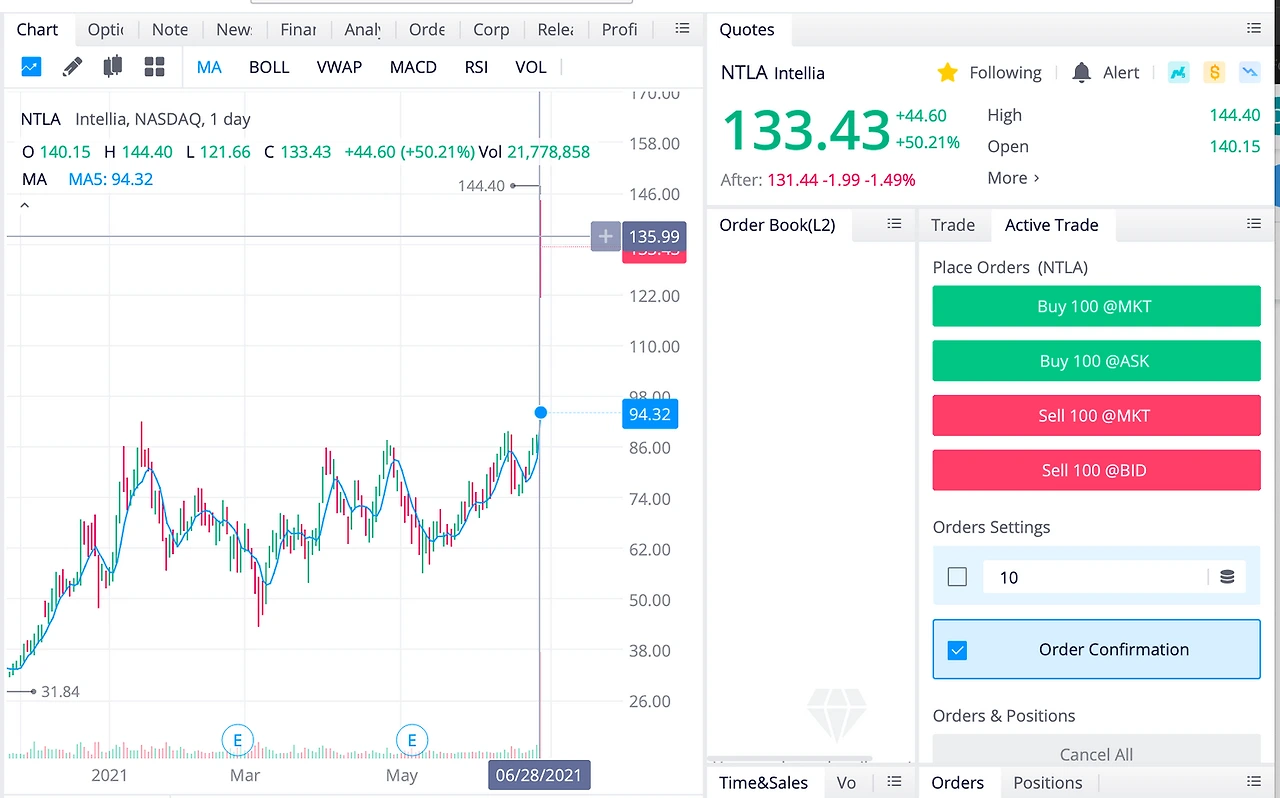
Task: Switch to the Positions tab
Action: coord(1047,783)
